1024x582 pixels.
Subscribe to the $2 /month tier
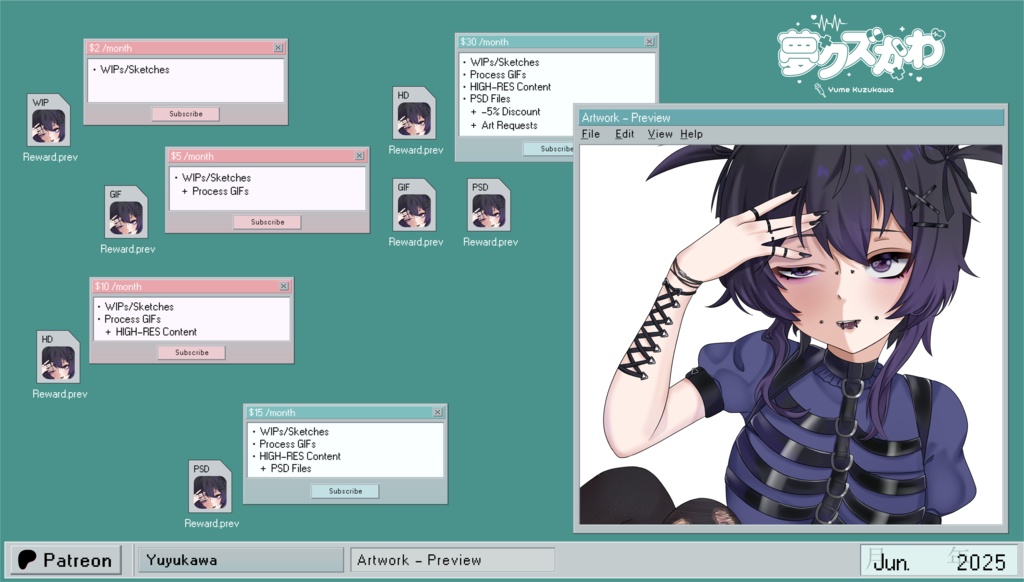185,114
